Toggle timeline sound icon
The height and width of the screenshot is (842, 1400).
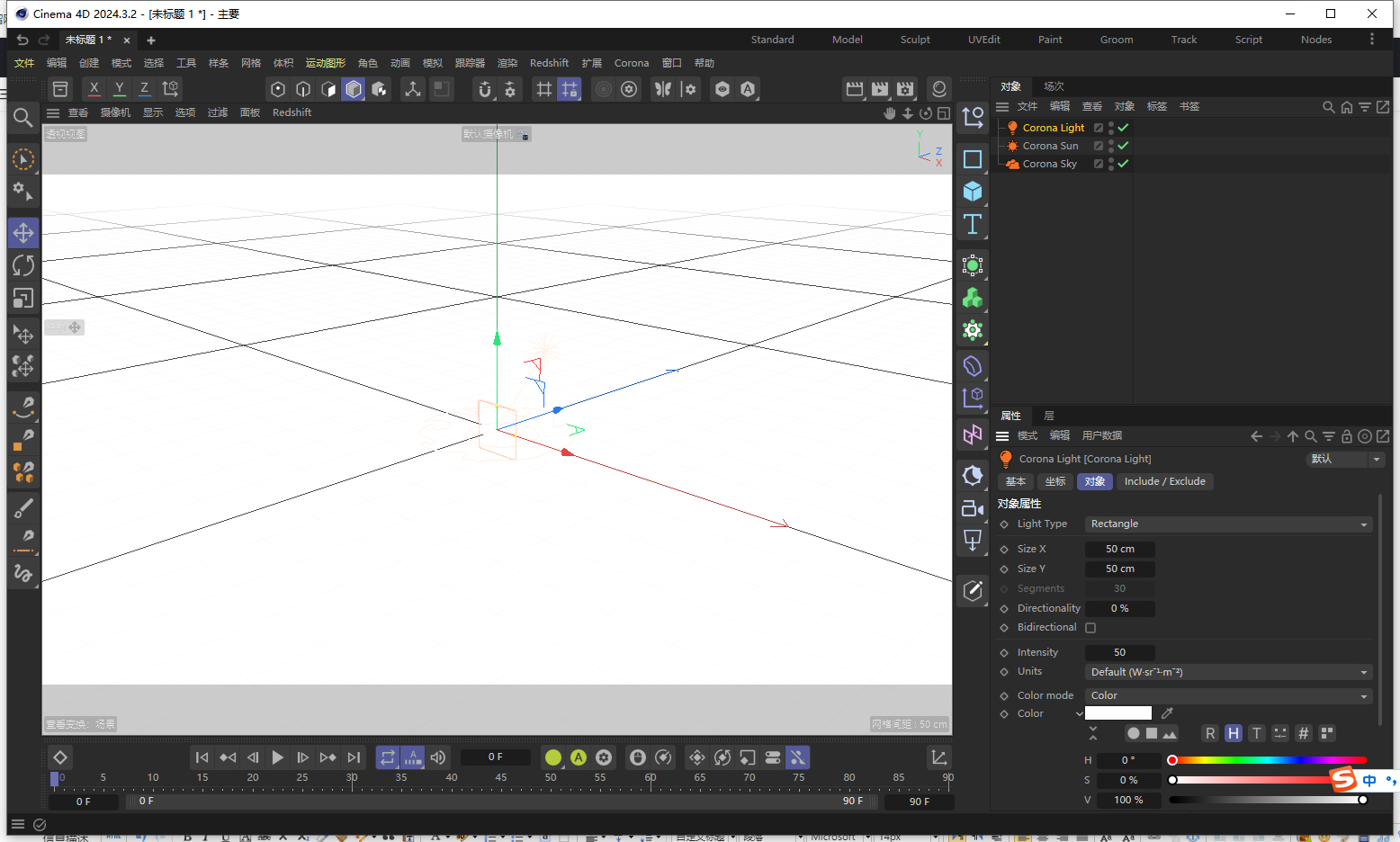coord(438,757)
